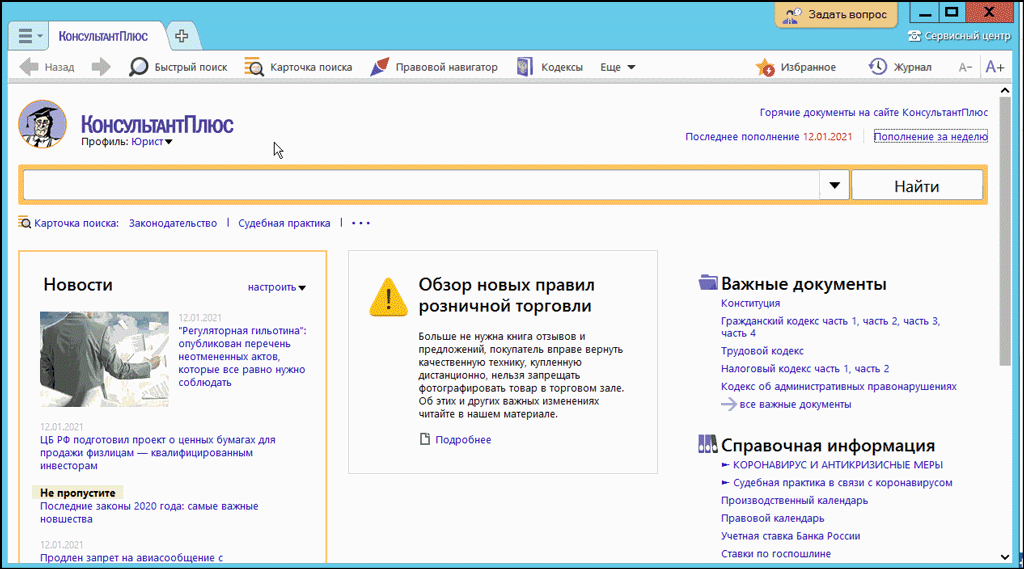This screenshot has height=569, width=1024.
Task: Open Налоговый кодекс link
Action: (x=805, y=368)
